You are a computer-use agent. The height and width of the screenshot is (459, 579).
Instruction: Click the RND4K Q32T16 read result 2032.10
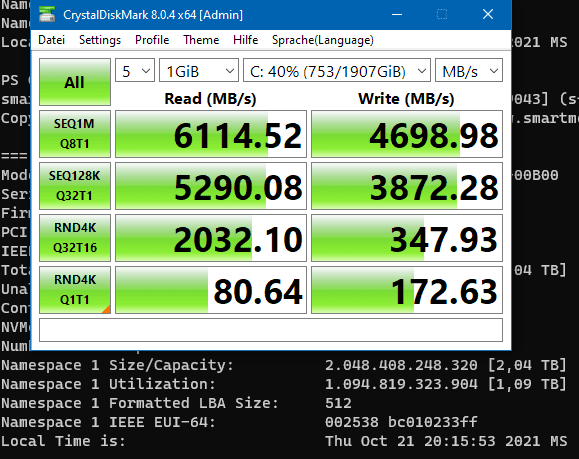211,238
